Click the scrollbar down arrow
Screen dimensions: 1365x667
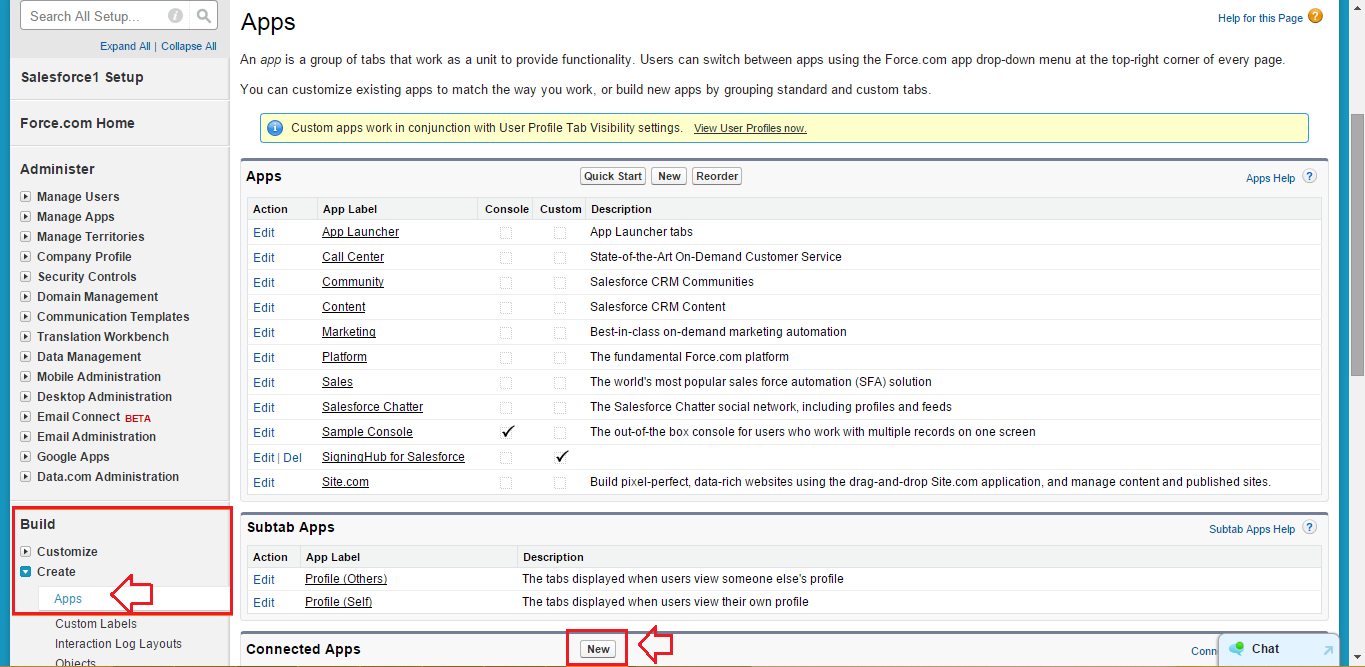(1355, 658)
